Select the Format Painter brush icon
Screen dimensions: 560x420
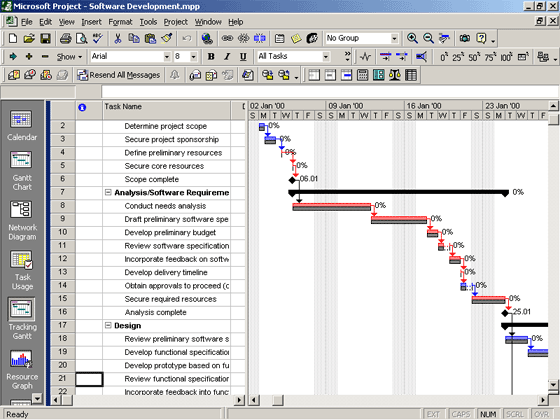(x=167, y=38)
